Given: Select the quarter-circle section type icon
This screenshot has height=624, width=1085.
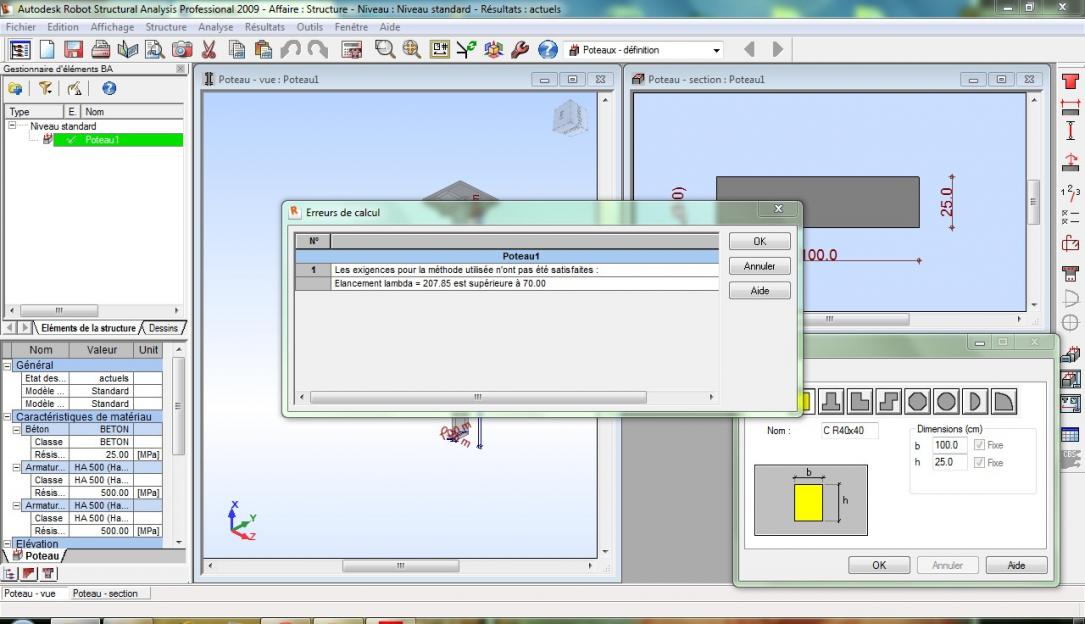Looking at the screenshot, I should click(1004, 401).
